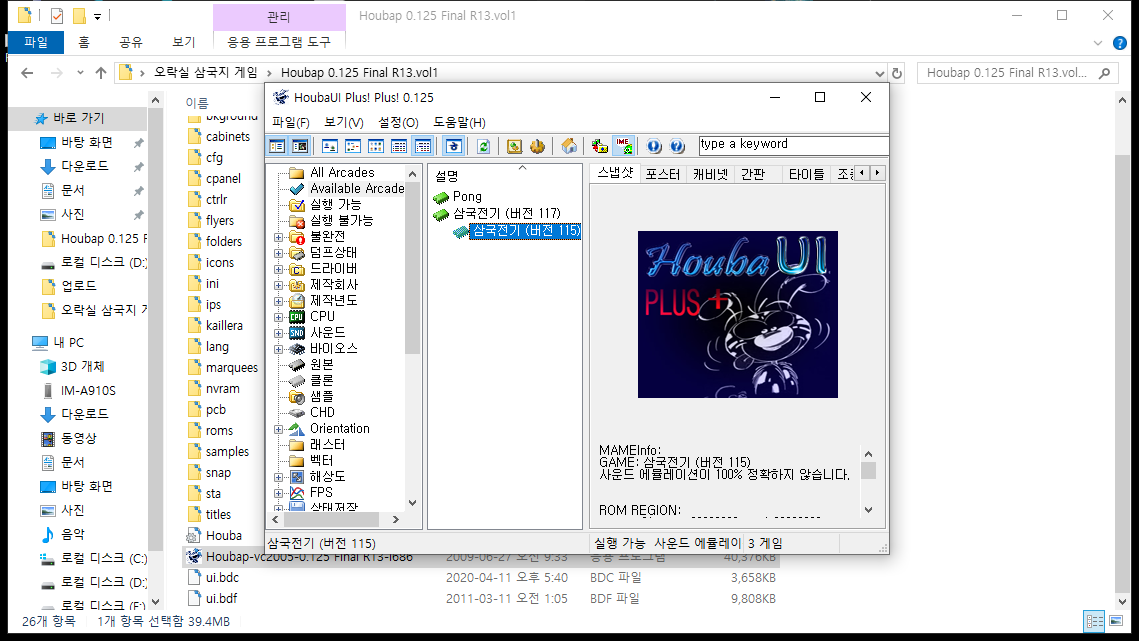The width and height of the screenshot is (1139, 641).
Task: Switch to the 포스터 tab
Action: pyautogui.click(x=662, y=174)
